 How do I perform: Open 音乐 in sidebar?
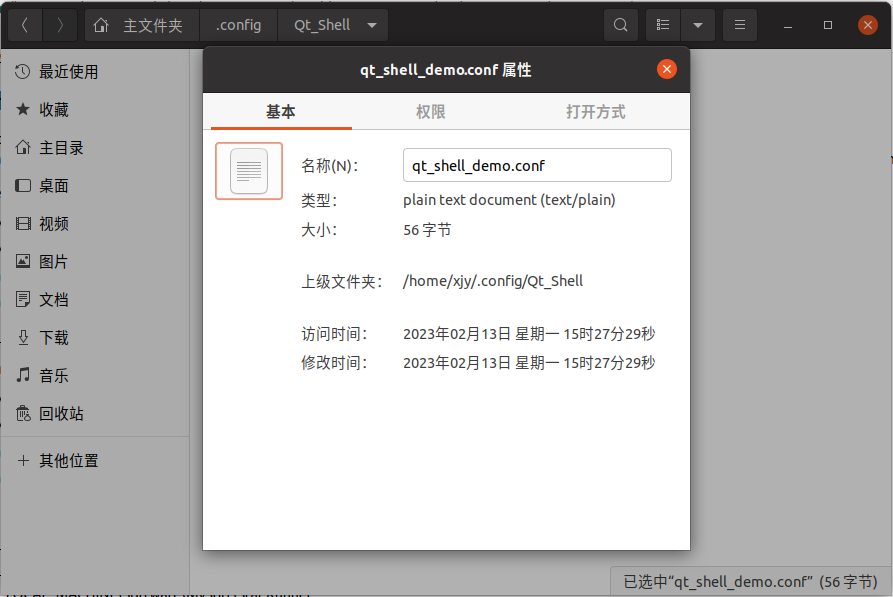(95, 375)
